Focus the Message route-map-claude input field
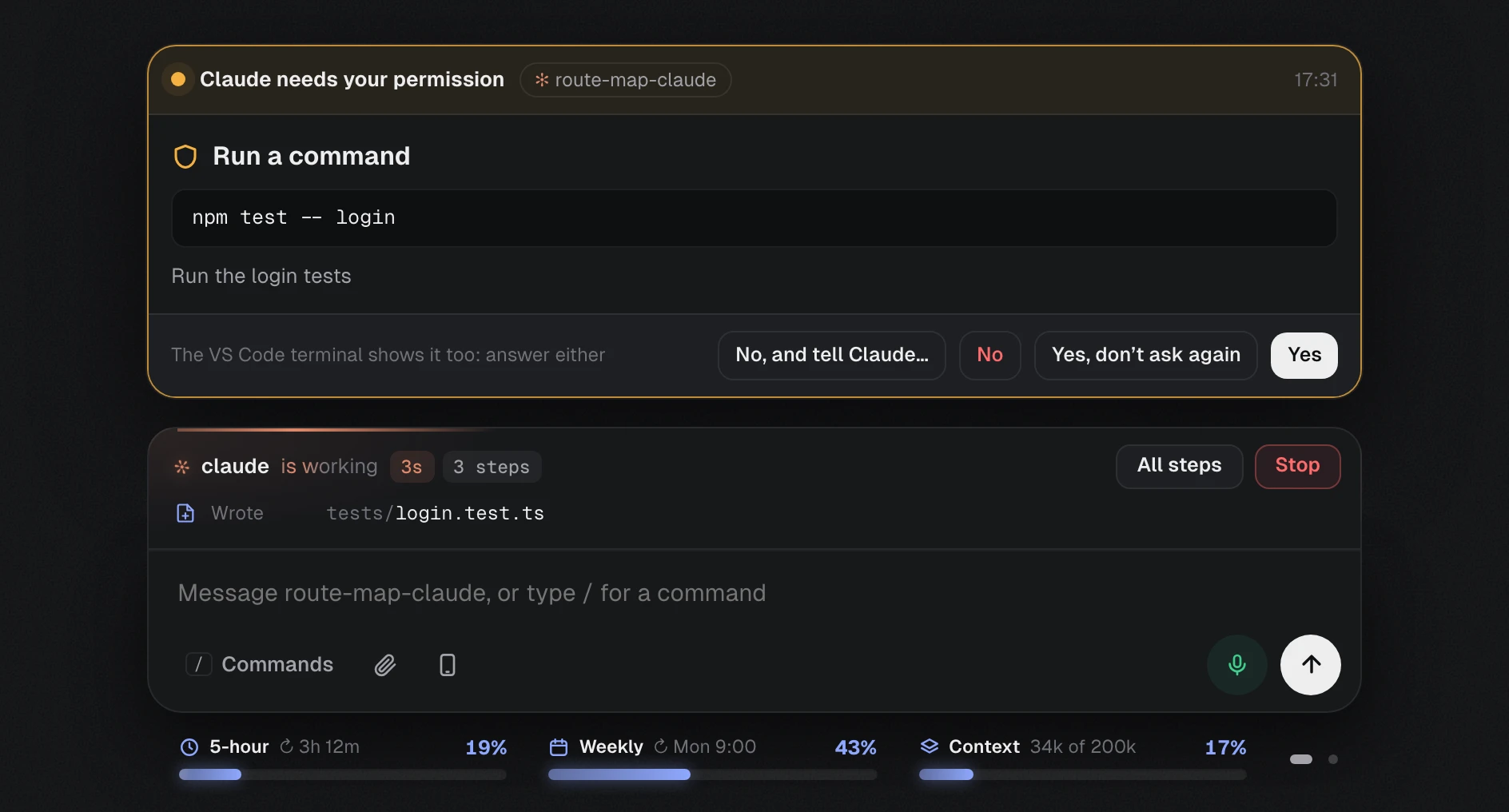The height and width of the screenshot is (812, 1509). coord(754,593)
